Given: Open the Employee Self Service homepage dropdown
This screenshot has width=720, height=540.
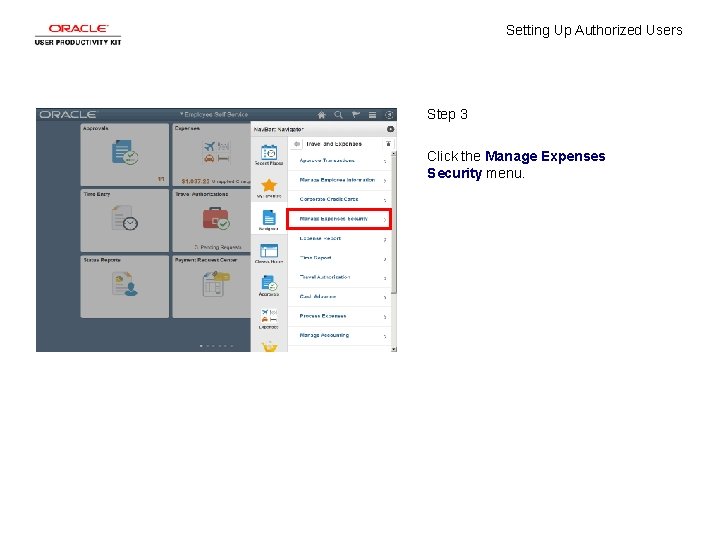Looking at the screenshot, I should coord(214,114).
